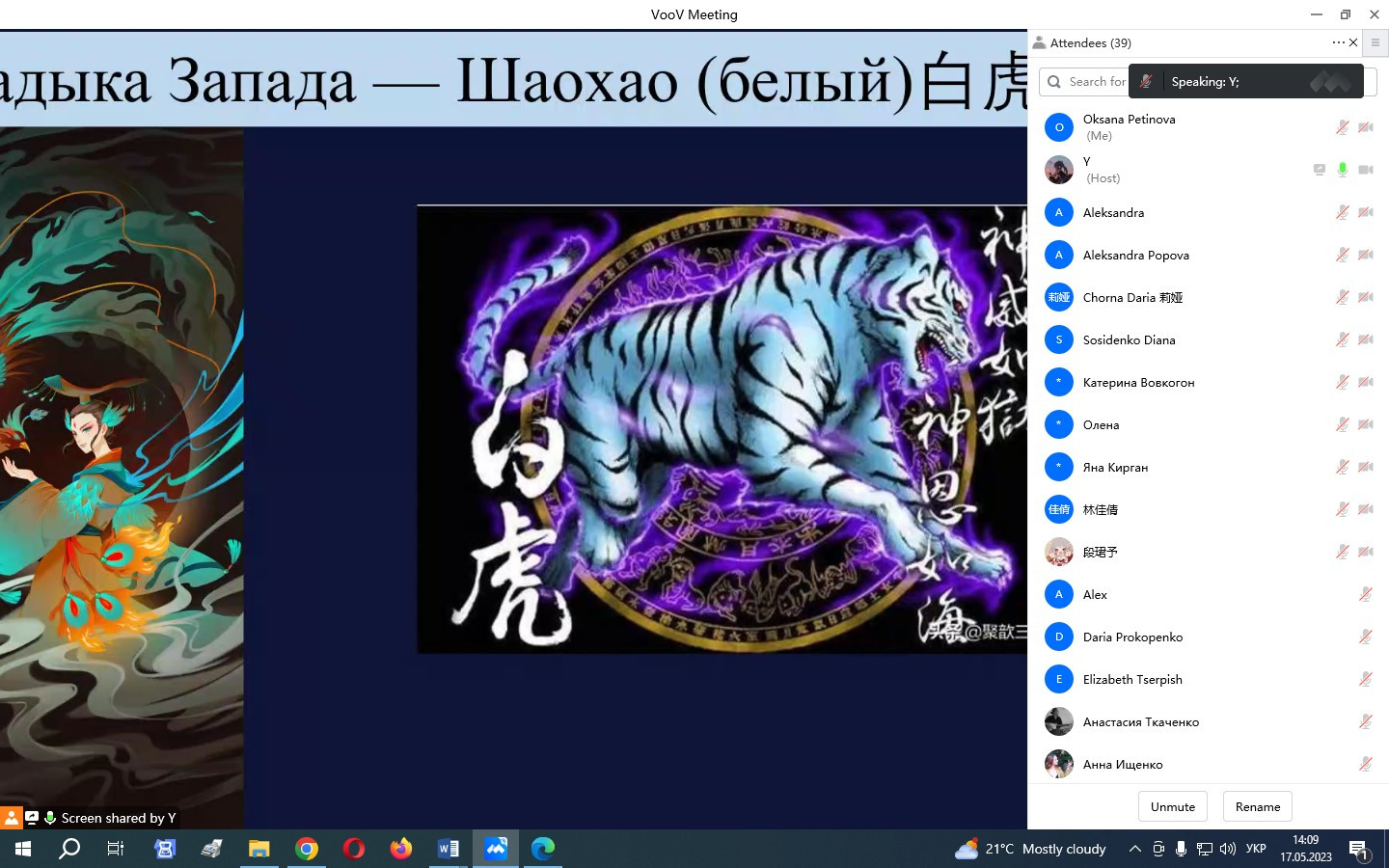This screenshot has height=868, width=1389.
Task: Click Анна Ищенко's muted microphone icon
Action: click(1366, 764)
